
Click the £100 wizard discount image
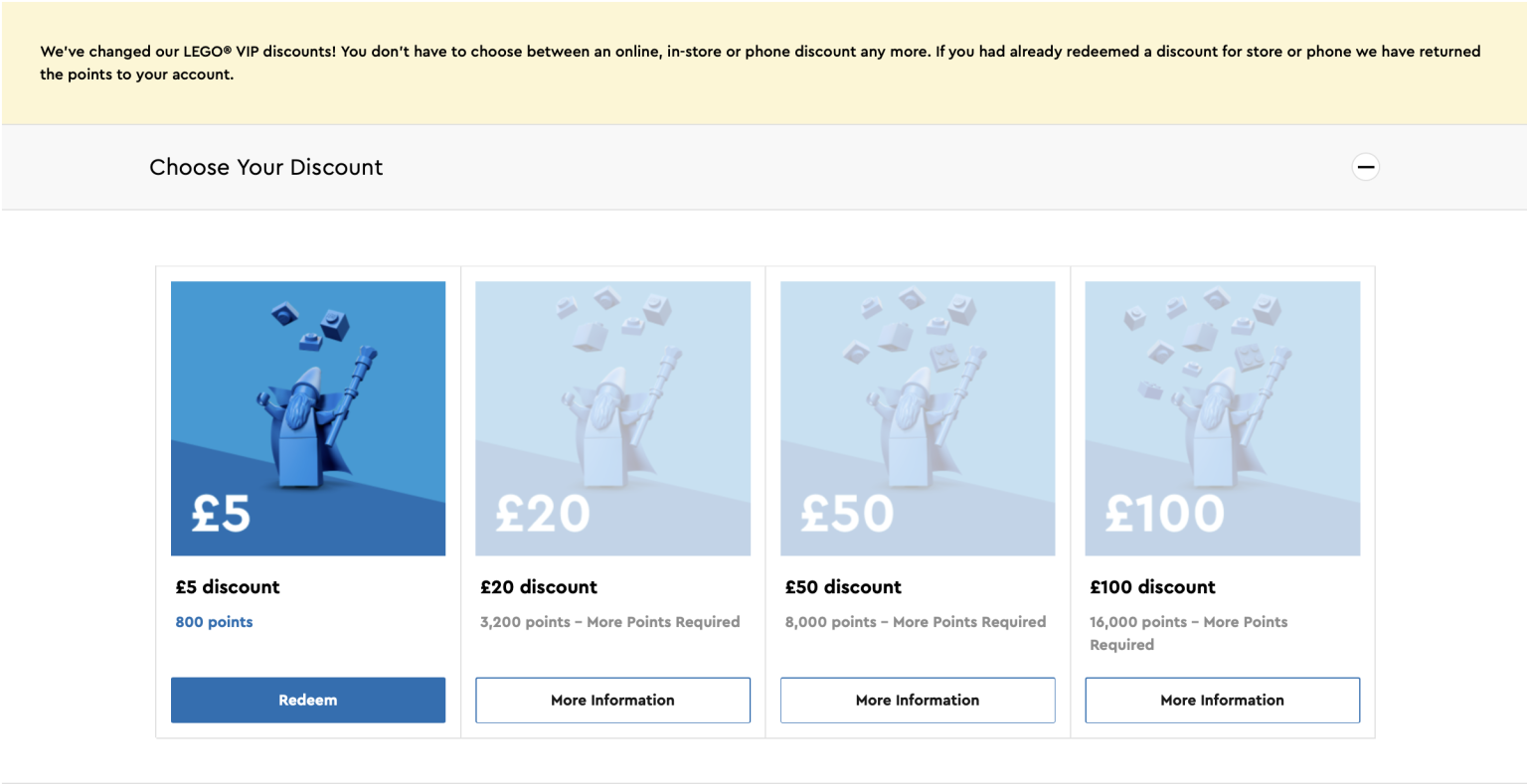(x=1222, y=417)
